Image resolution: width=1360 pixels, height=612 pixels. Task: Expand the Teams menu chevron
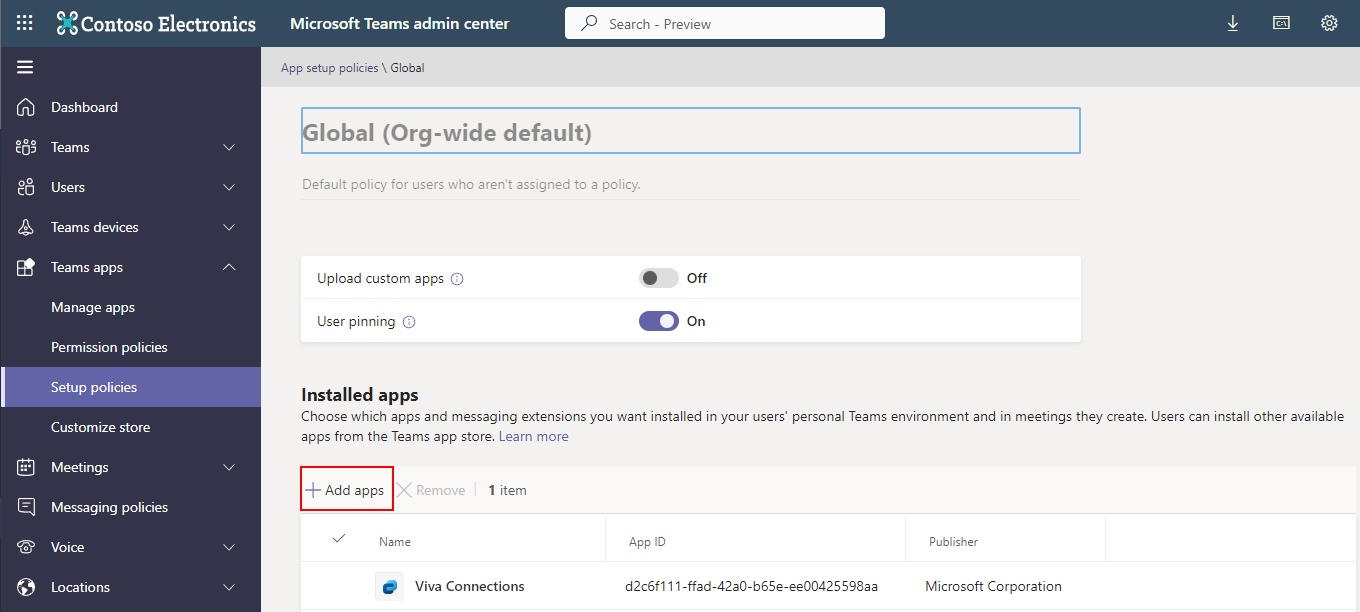[x=229, y=147]
